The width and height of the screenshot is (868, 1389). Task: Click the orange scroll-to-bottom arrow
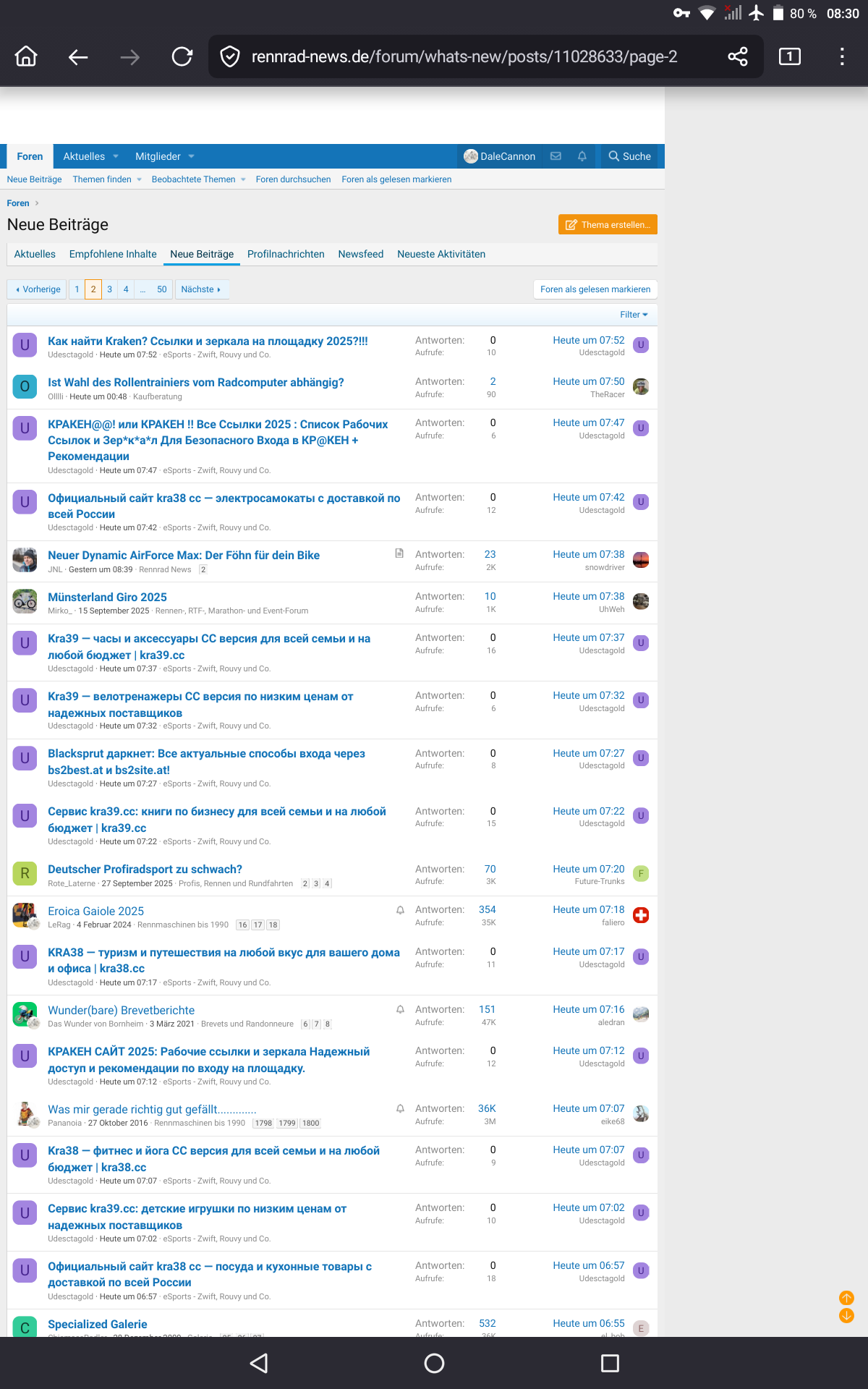click(x=846, y=1315)
